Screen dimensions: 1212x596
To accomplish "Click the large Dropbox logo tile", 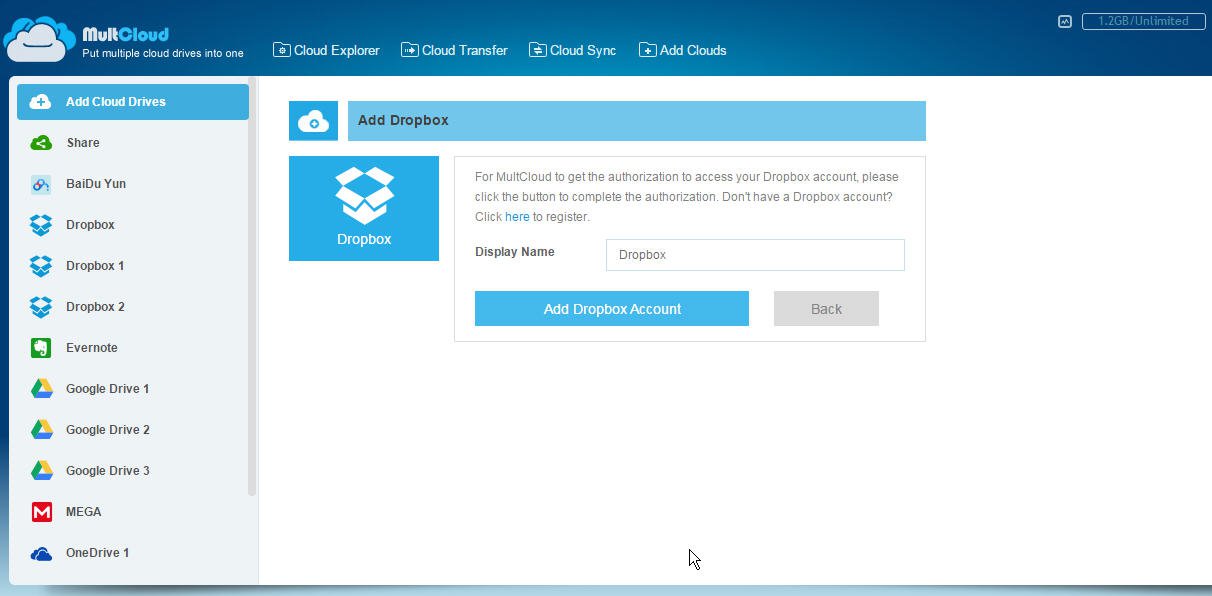I will tap(364, 208).
